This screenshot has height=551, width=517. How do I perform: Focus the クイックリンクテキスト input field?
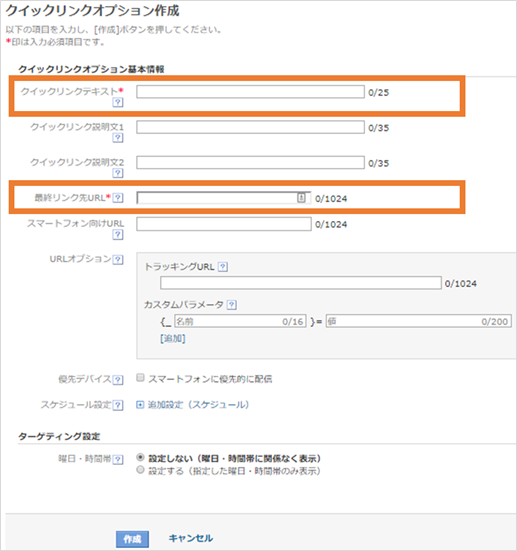pyautogui.click(x=250, y=92)
